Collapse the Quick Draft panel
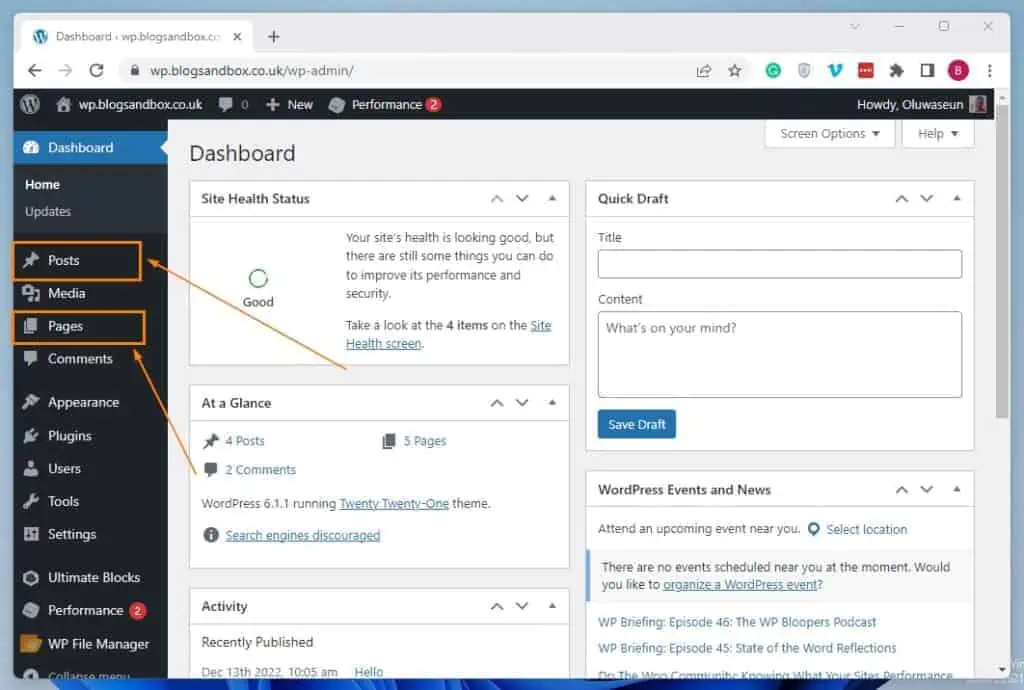The image size is (1024, 690). point(955,198)
